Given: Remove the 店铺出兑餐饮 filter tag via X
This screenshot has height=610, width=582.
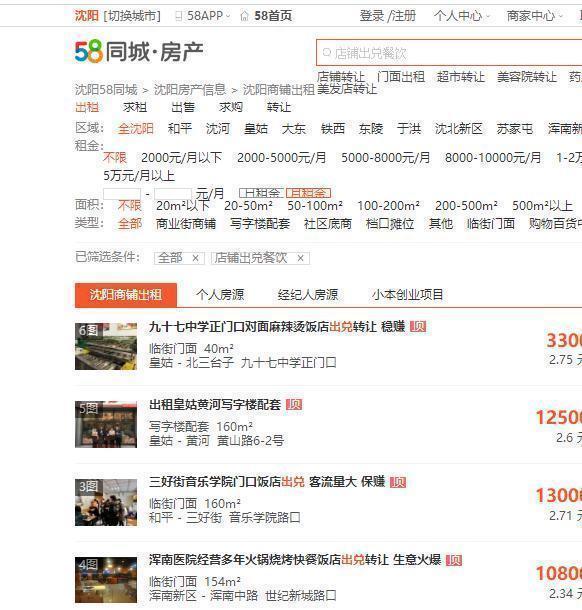Looking at the screenshot, I should click(x=300, y=258).
